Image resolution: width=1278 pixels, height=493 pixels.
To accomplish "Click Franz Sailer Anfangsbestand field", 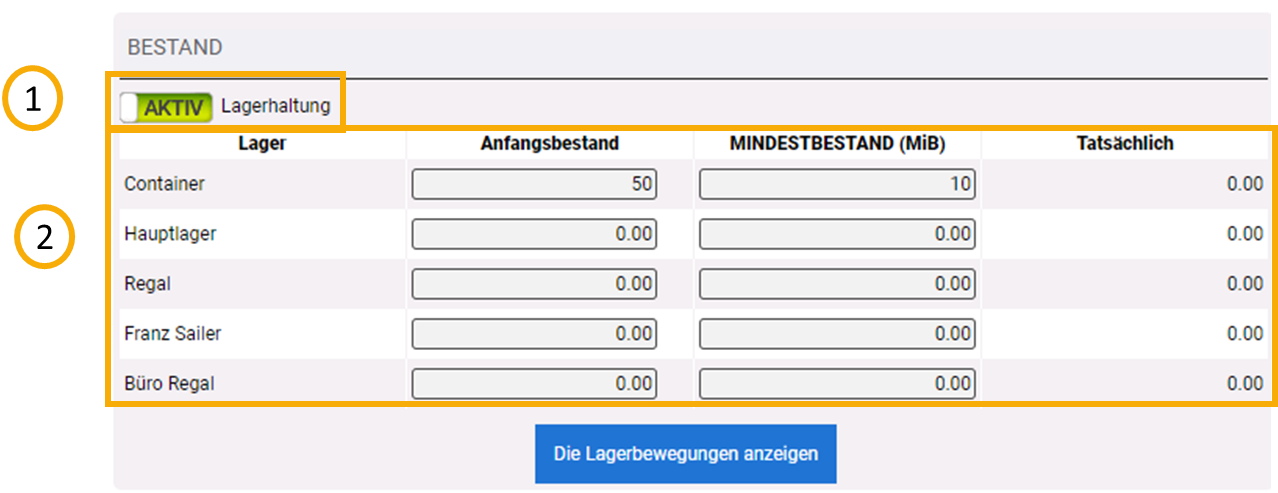I will click(x=534, y=334).
